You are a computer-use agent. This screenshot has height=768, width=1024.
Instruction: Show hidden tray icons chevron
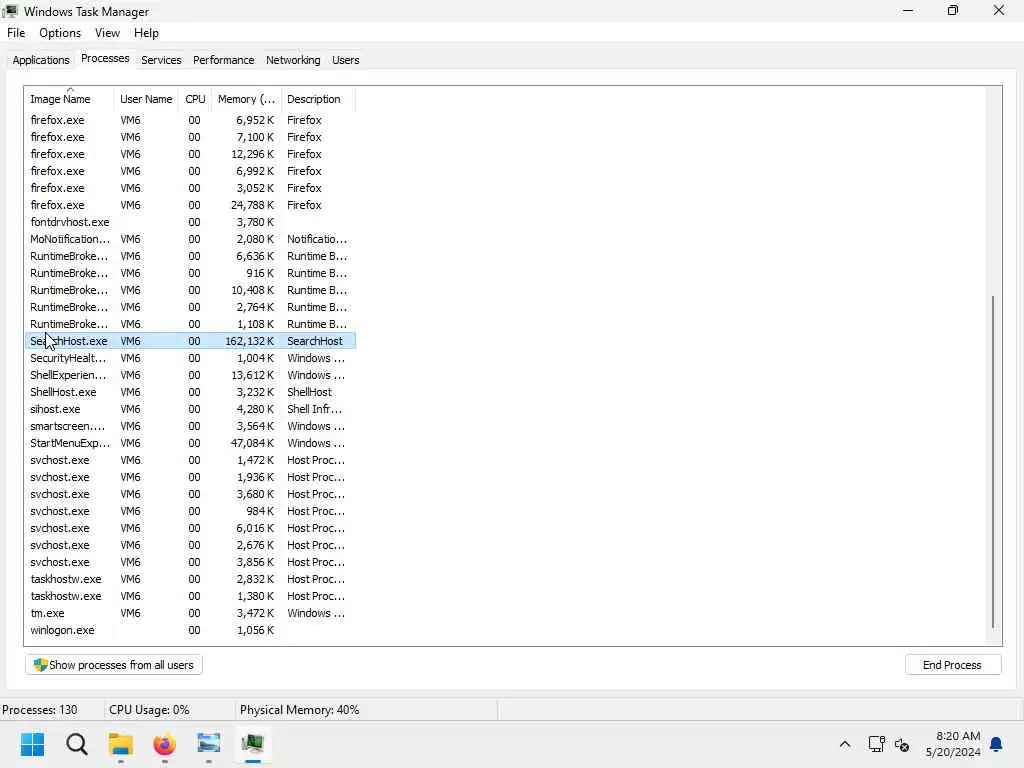pyautogui.click(x=844, y=744)
